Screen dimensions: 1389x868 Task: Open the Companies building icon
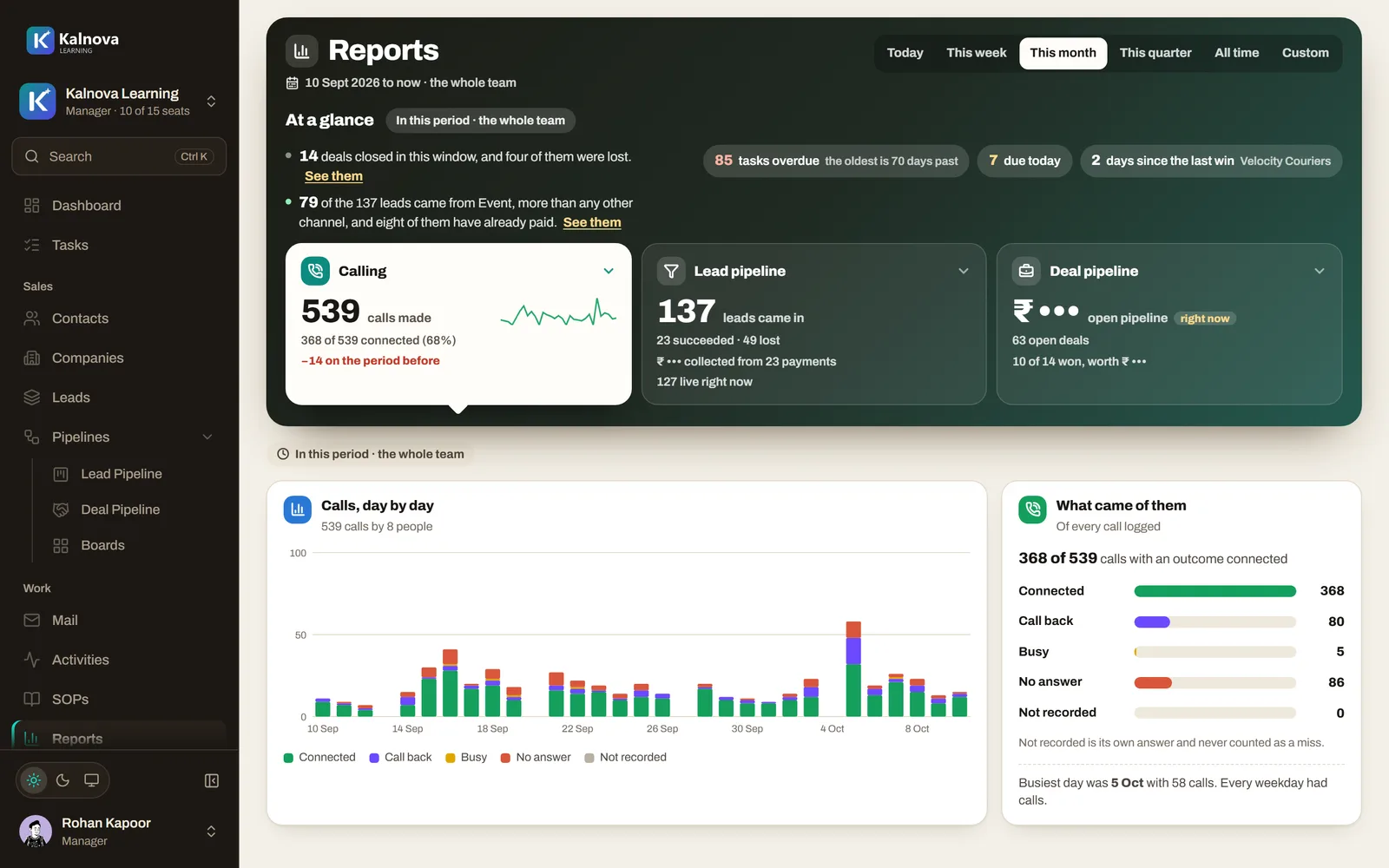click(x=32, y=358)
